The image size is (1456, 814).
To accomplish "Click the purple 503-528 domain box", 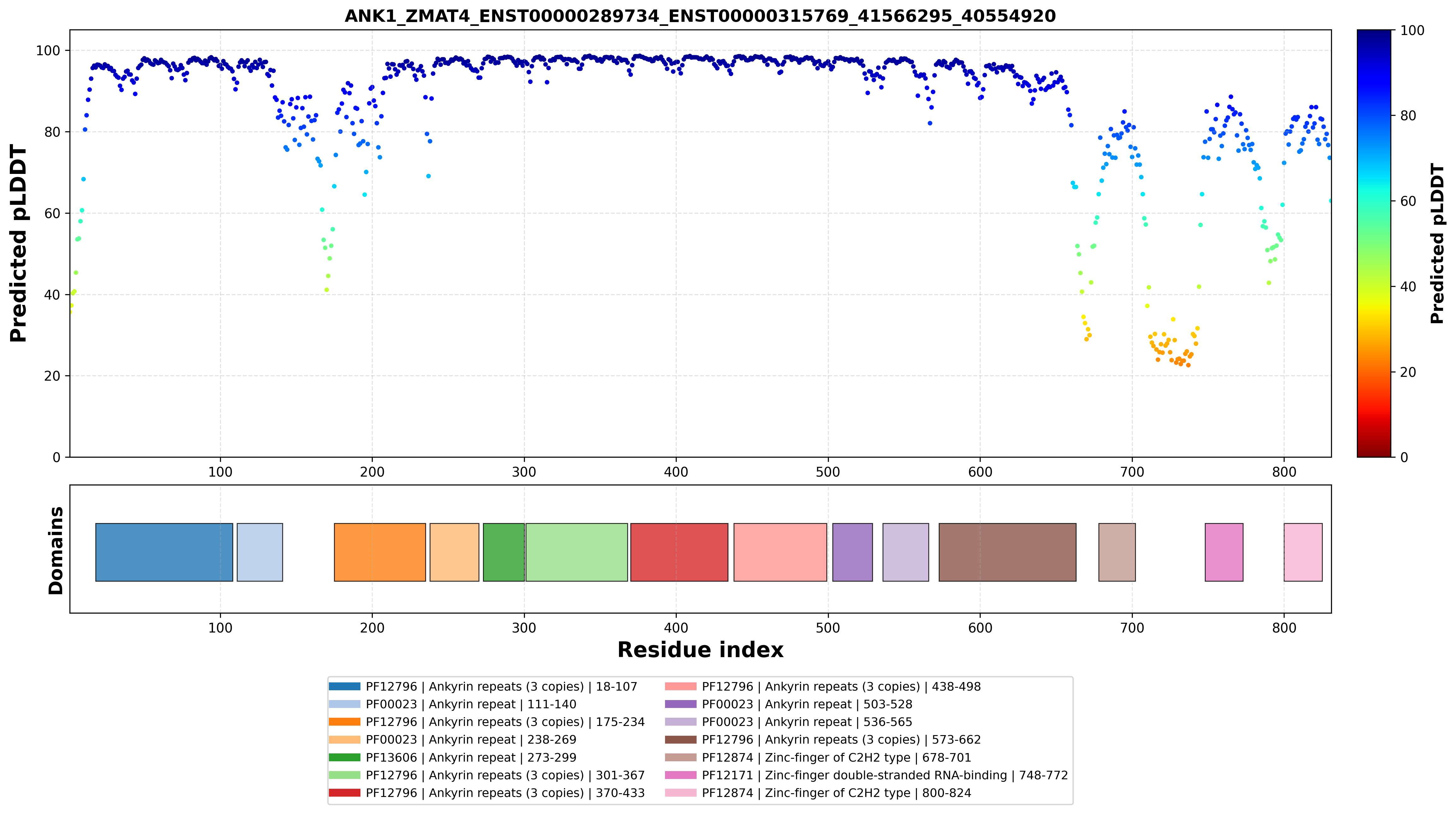I will (852, 552).
